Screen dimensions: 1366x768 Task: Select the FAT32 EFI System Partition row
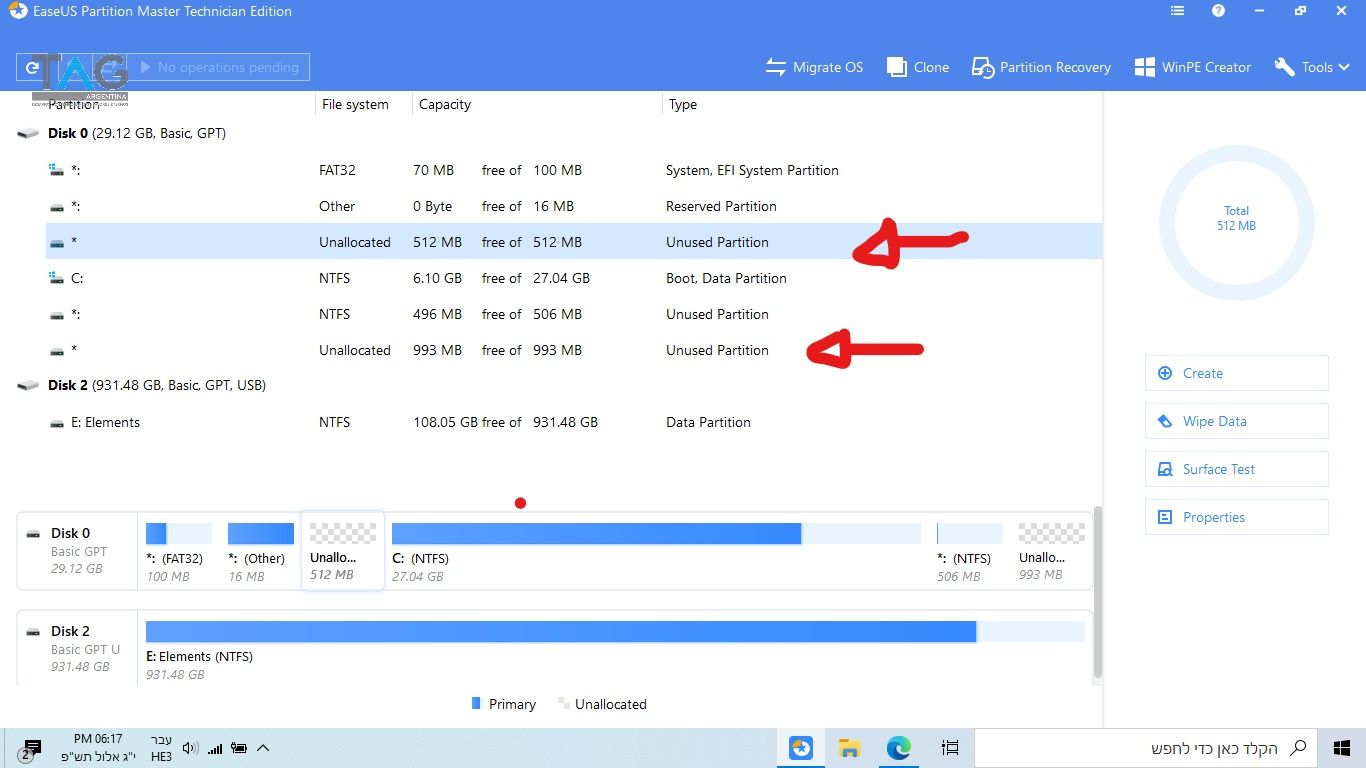[574, 170]
